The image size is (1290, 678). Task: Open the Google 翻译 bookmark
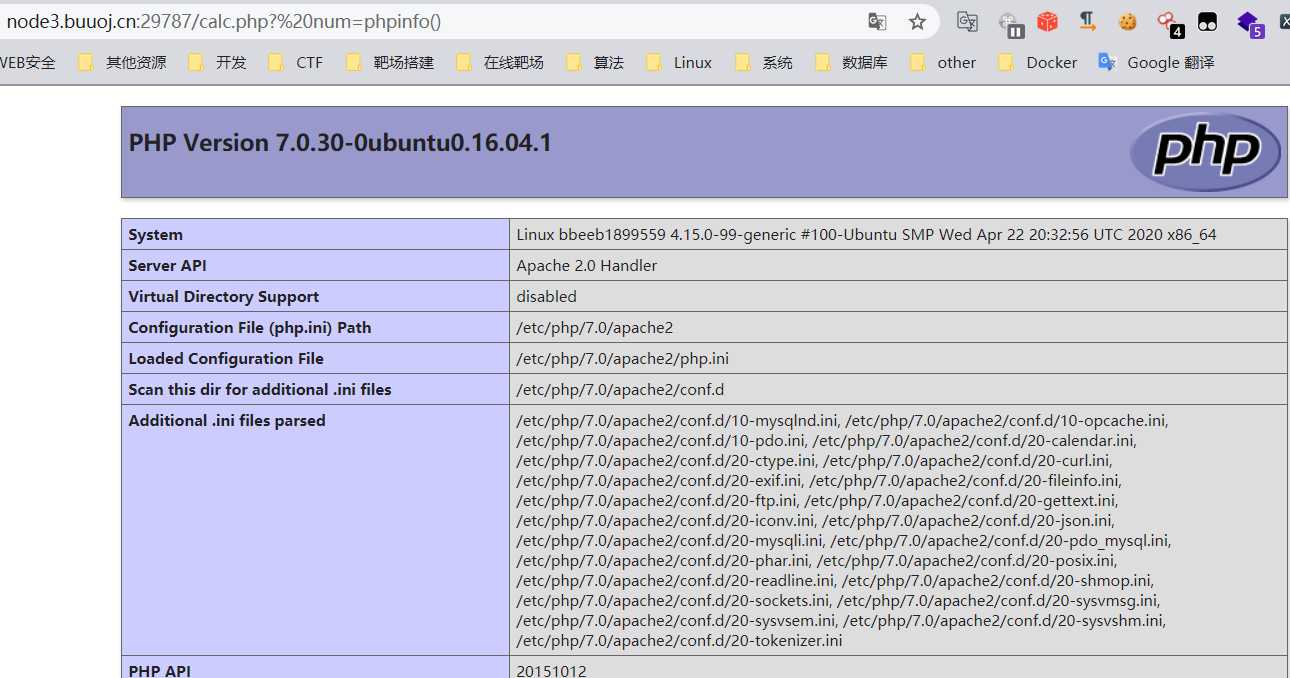(x=1157, y=62)
